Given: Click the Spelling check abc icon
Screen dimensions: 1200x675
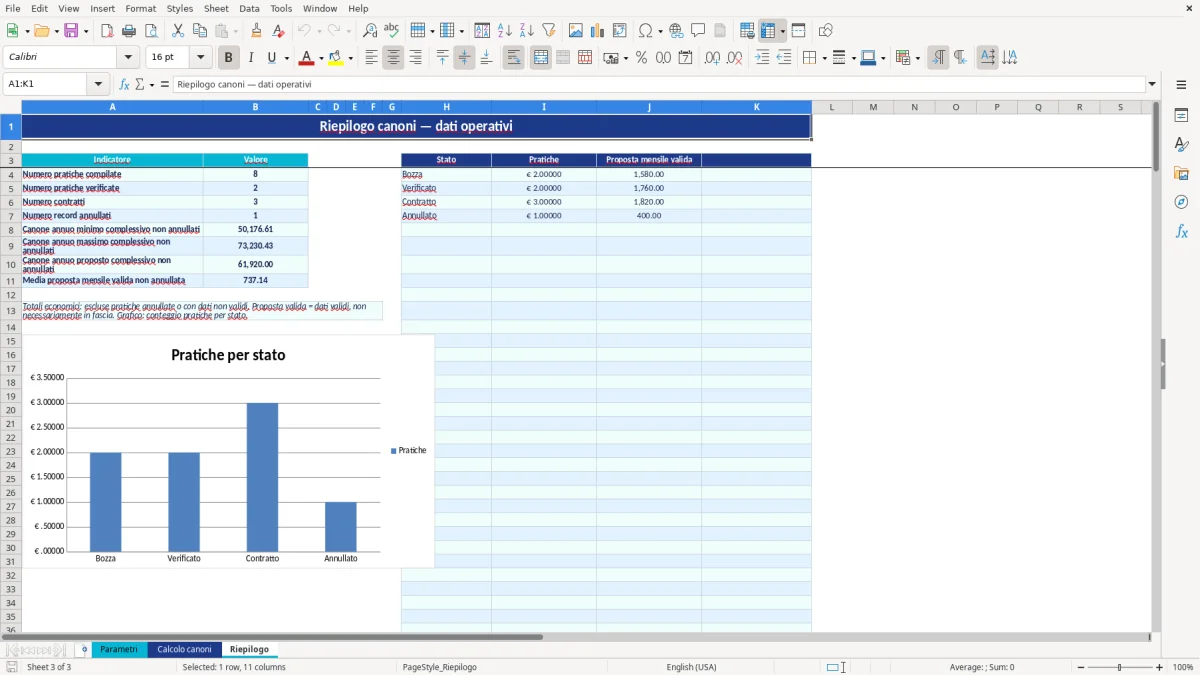Looking at the screenshot, I should pyautogui.click(x=392, y=31).
